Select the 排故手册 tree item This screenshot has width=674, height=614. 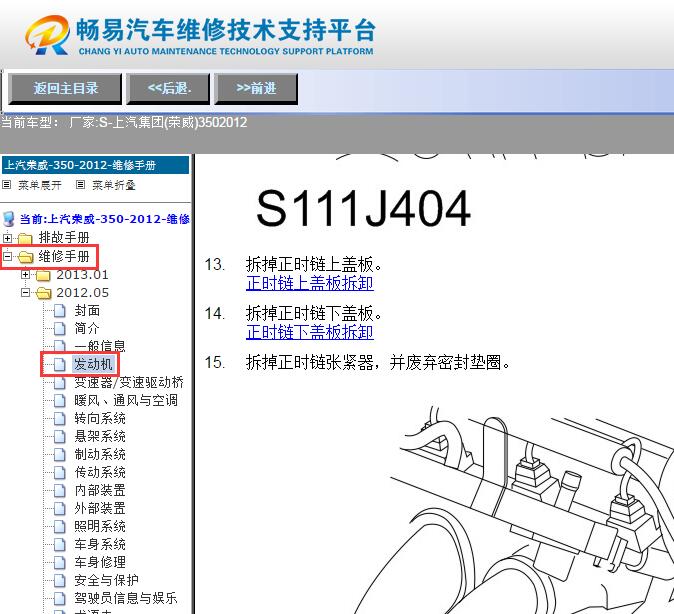(64, 237)
